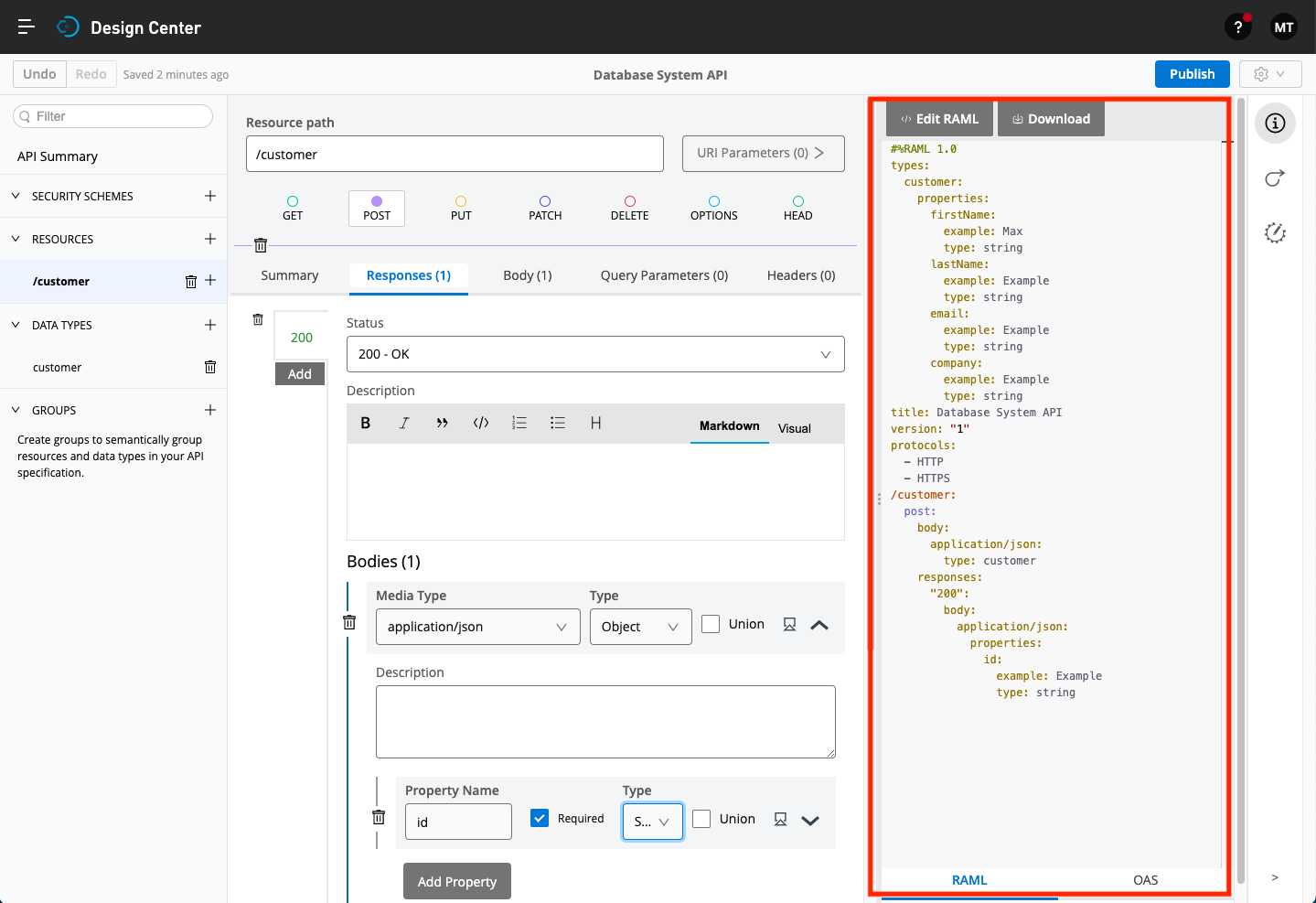The height and width of the screenshot is (903, 1316).
Task: Switch to the OAS tab
Action: (x=1145, y=880)
